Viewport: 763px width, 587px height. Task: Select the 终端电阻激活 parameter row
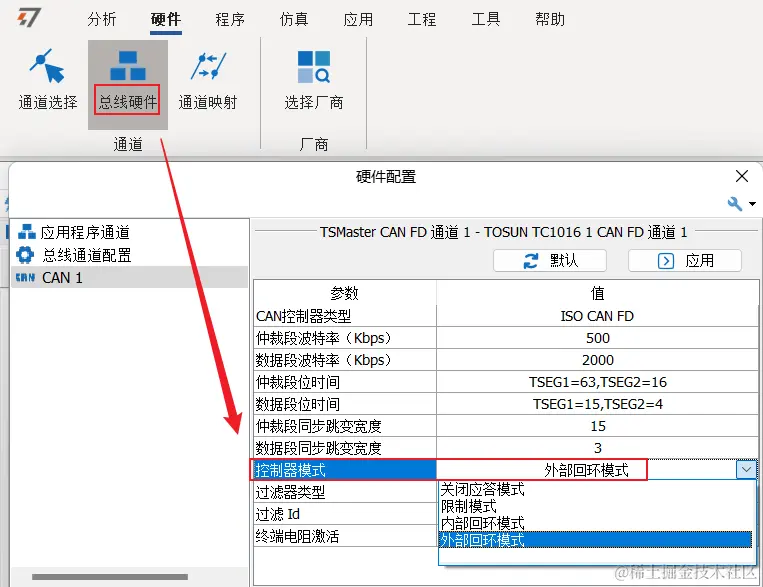(345, 536)
